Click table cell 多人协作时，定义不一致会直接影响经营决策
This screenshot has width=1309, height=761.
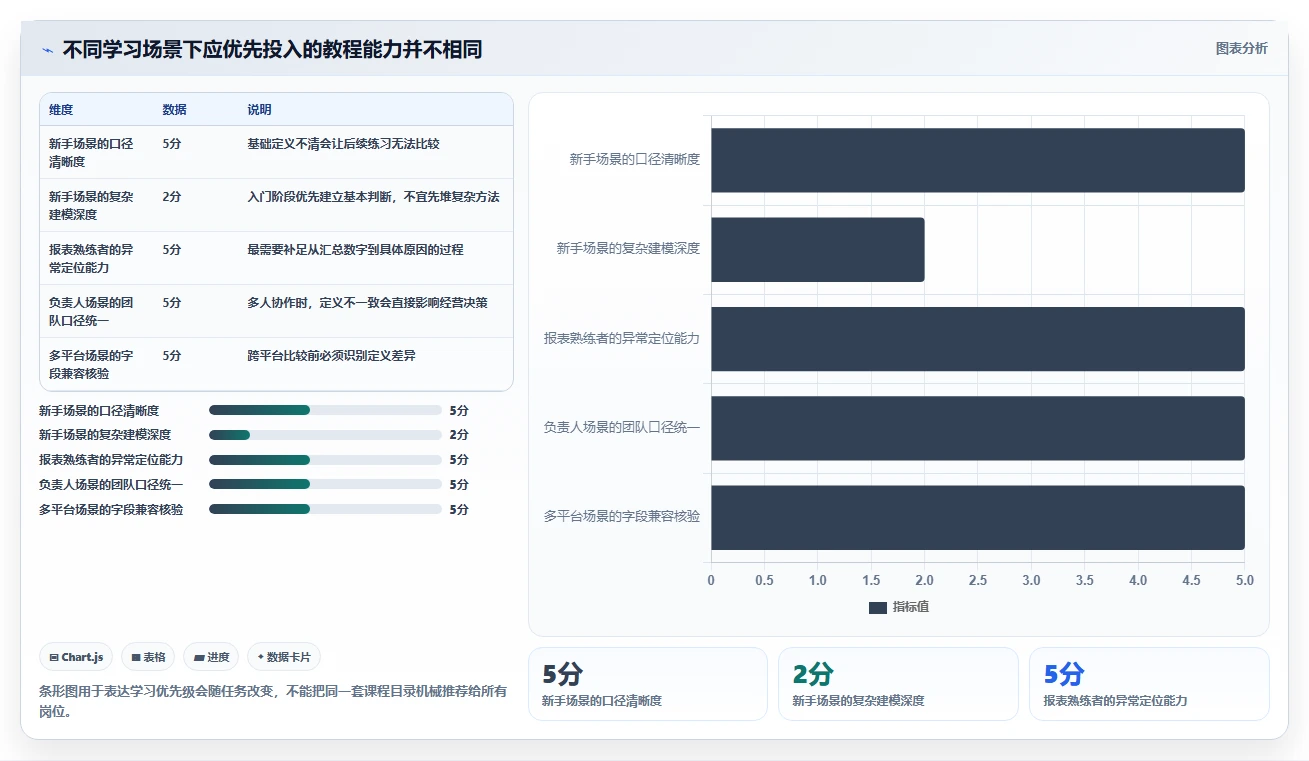(x=367, y=303)
